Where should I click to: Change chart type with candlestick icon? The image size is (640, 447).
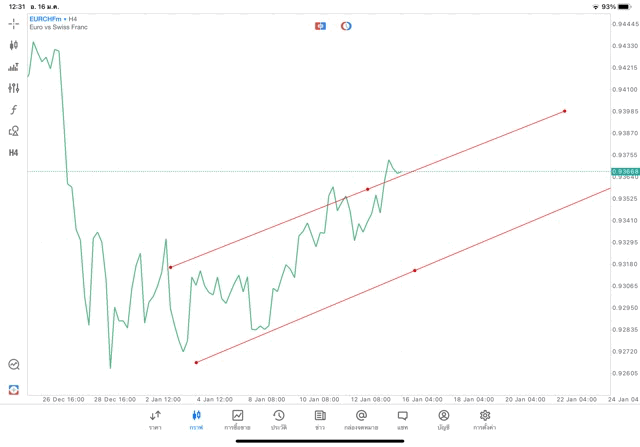pyautogui.click(x=14, y=45)
